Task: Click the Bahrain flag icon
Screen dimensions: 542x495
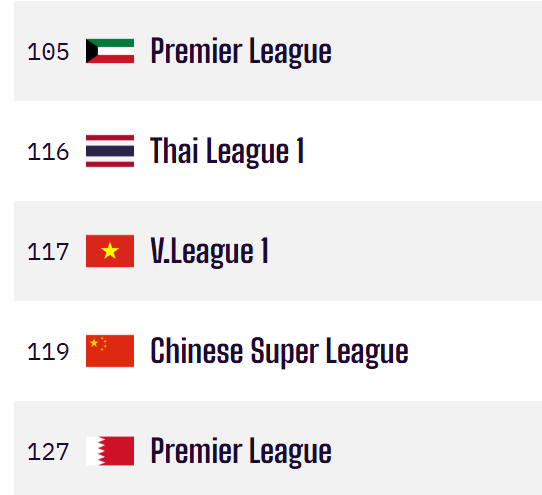Action: [x=110, y=451]
